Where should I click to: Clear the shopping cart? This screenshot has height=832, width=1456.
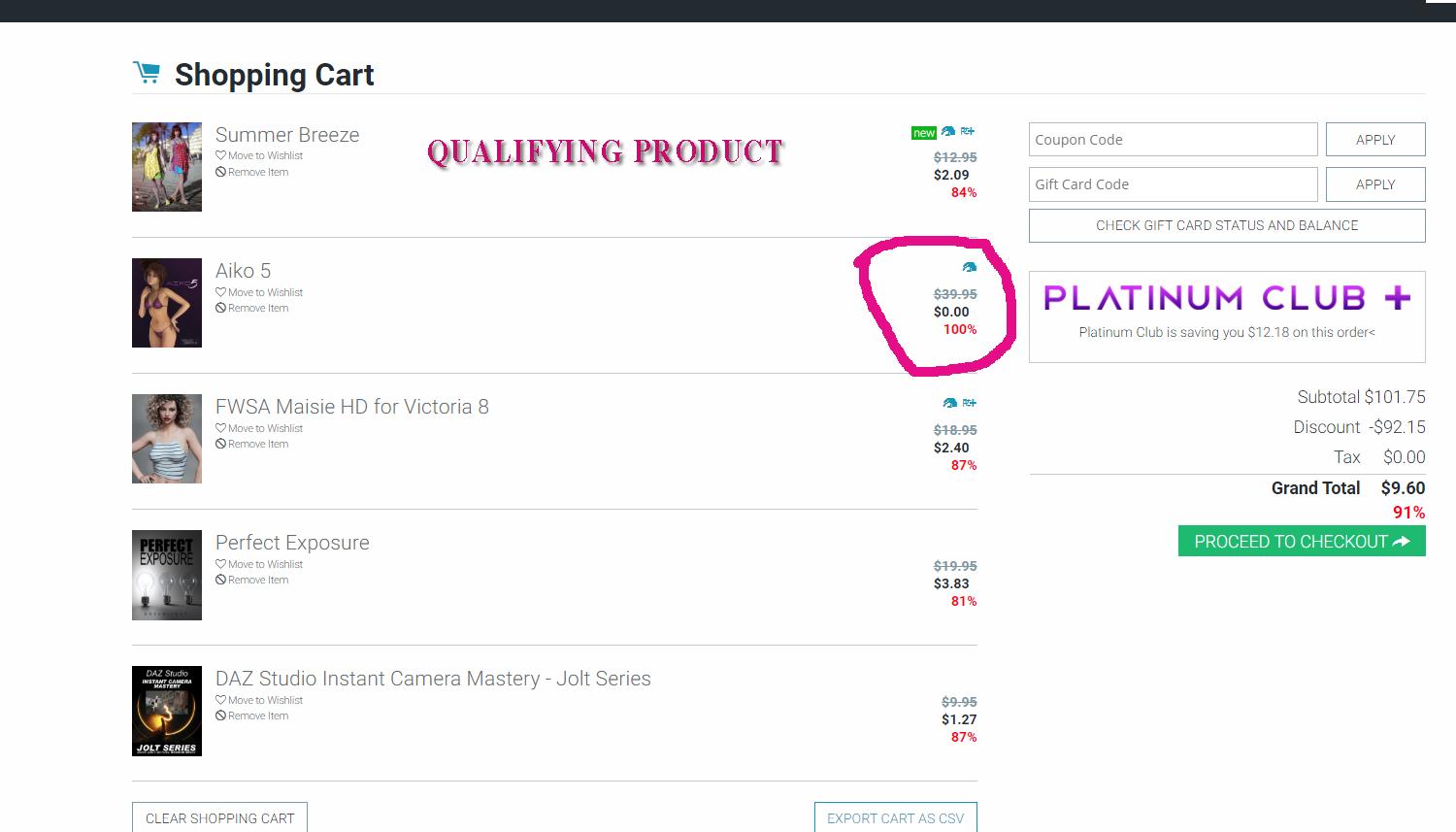click(x=219, y=818)
